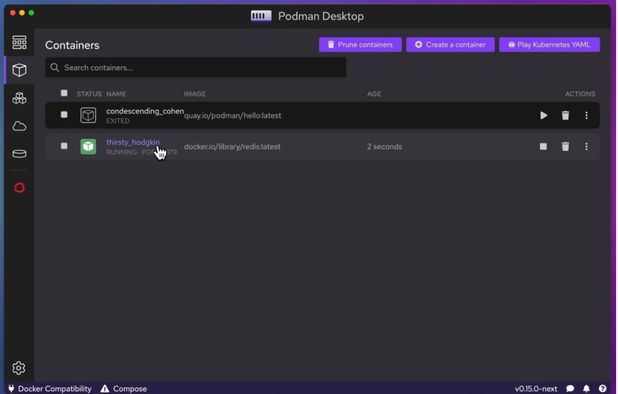Click the AGE column header

pyautogui.click(x=374, y=94)
